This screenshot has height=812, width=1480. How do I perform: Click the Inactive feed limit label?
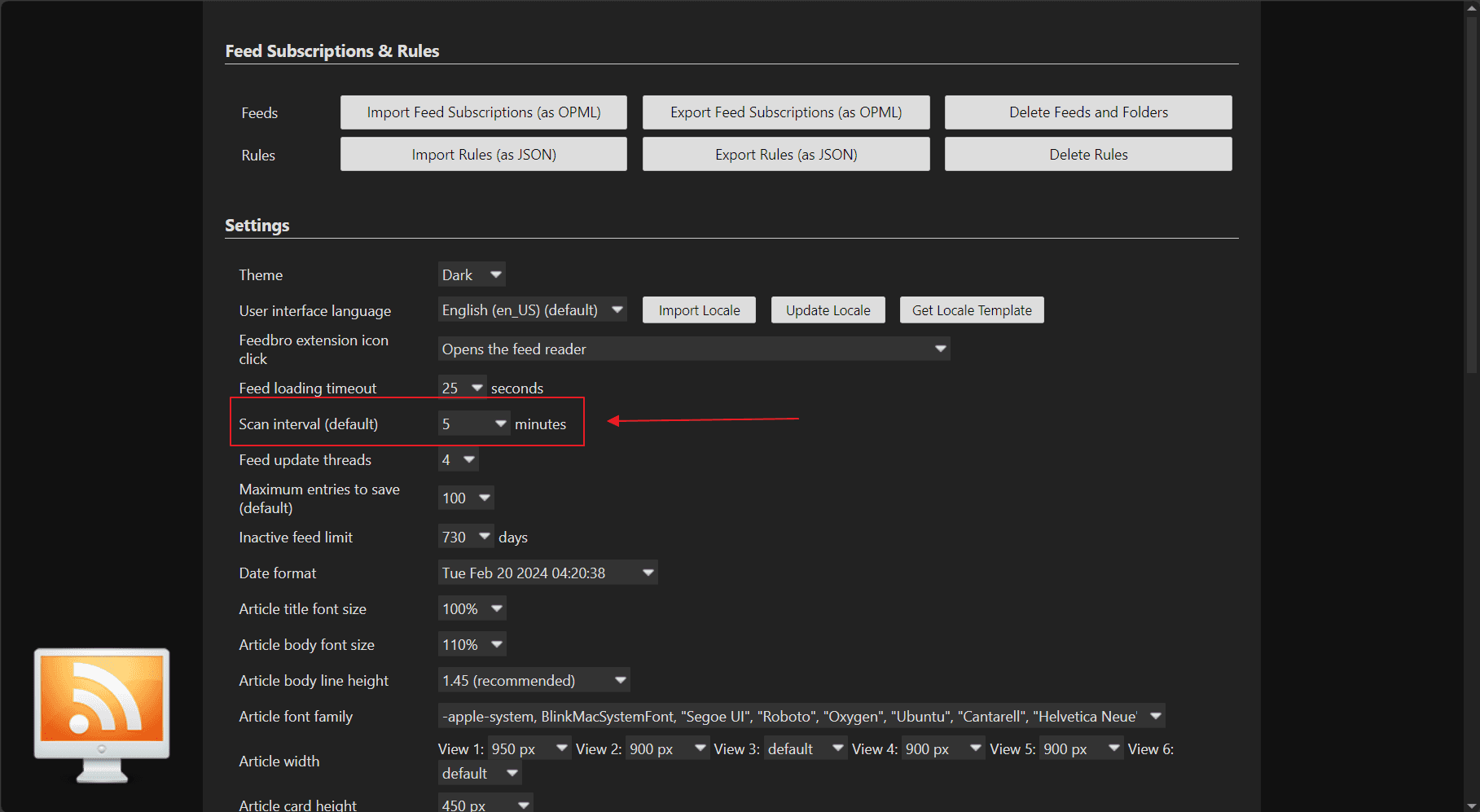296,537
